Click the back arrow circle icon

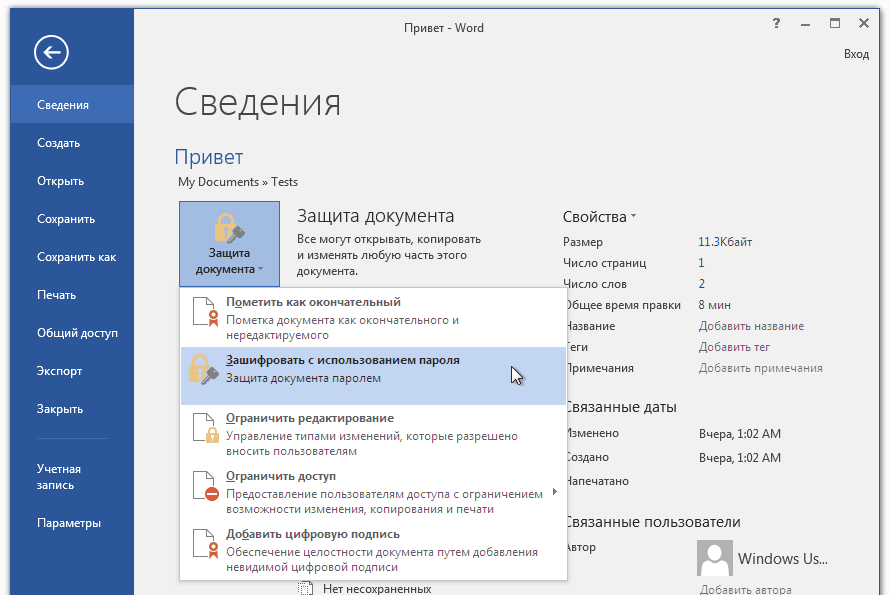pyautogui.click(x=51, y=53)
